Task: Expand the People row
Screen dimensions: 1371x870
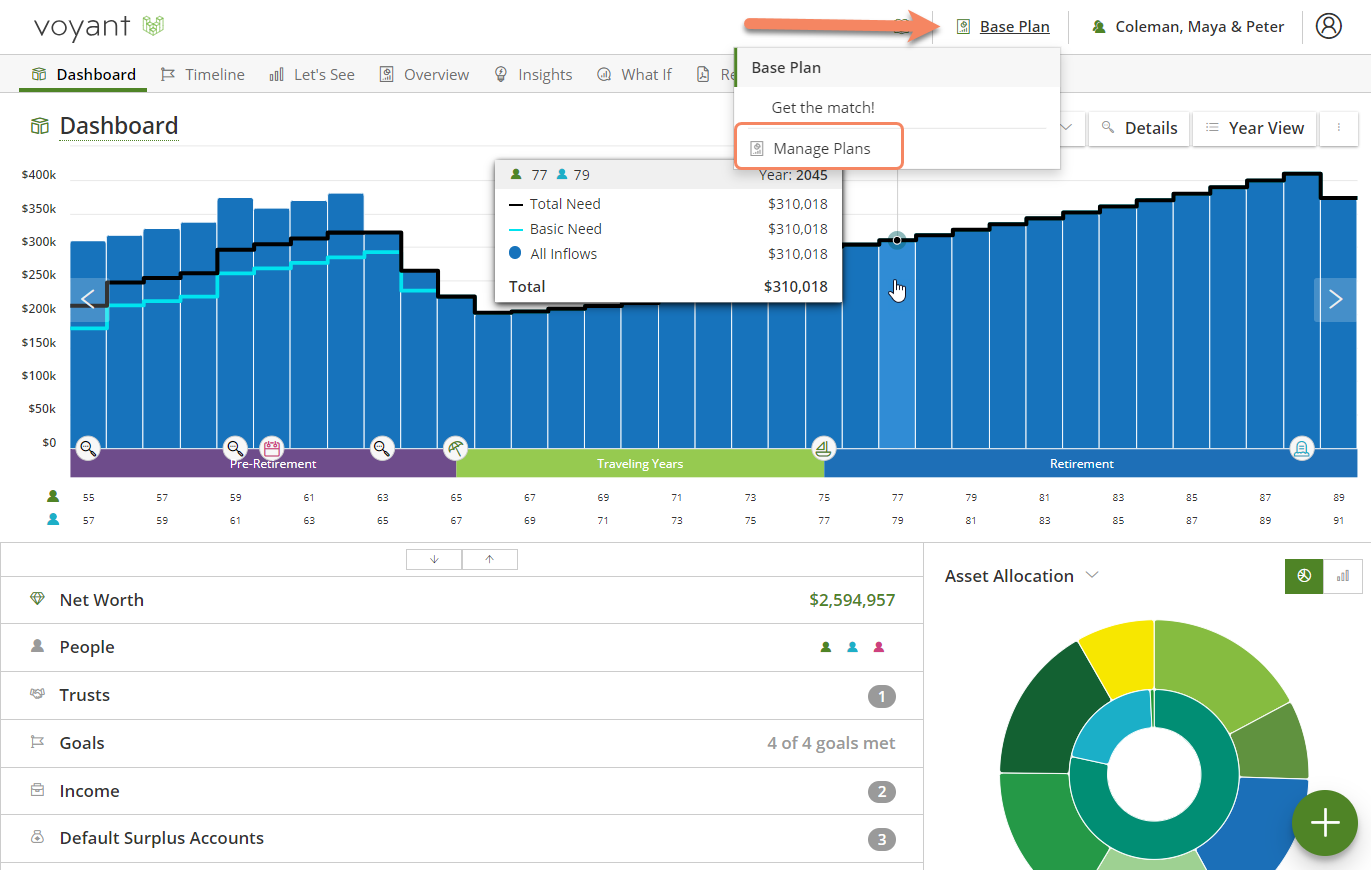Action: [462, 647]
